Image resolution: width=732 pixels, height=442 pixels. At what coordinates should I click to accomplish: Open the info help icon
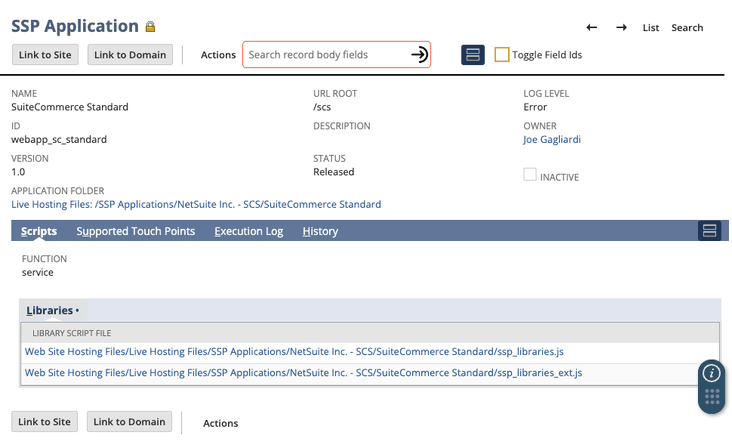[x=711, y=373]
